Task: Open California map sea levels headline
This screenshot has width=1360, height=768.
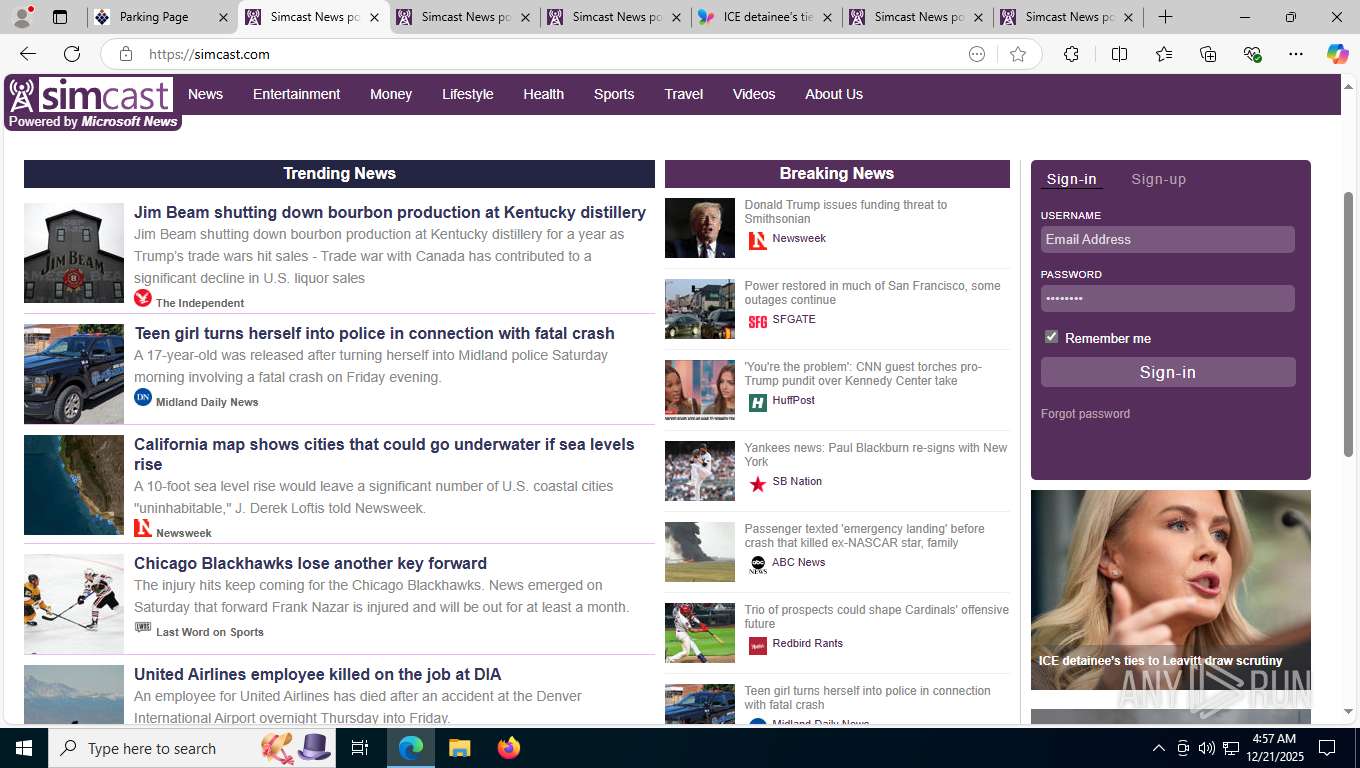Action: click(x=384, y=454)
